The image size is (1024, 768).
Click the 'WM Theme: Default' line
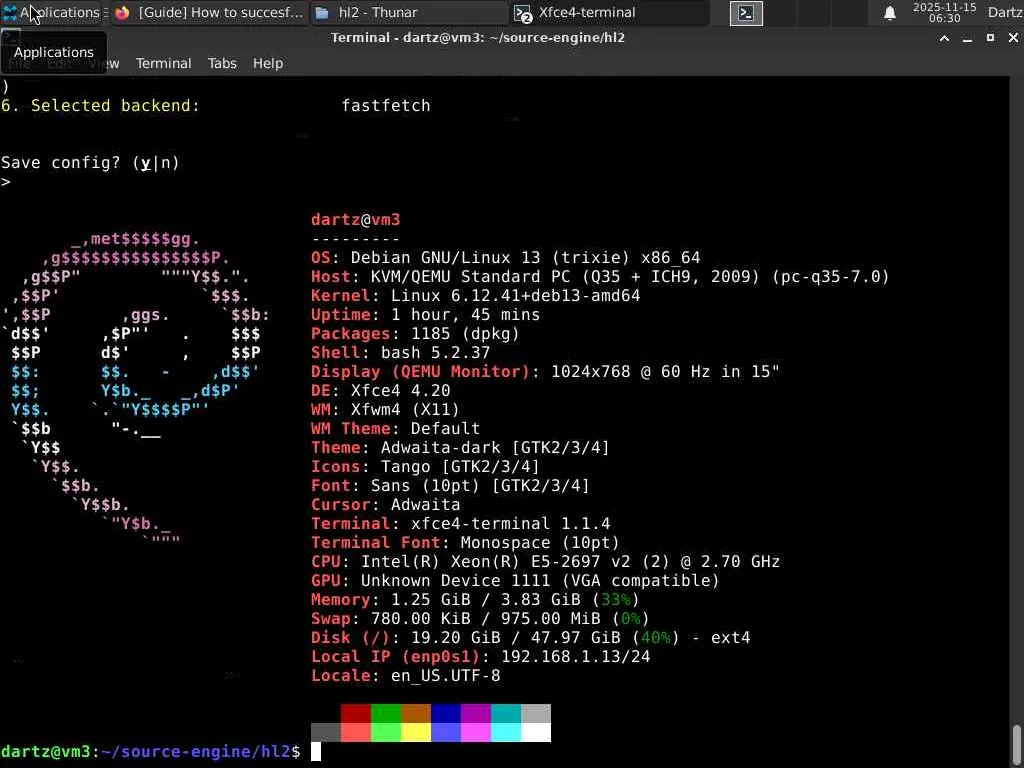[x=395, y=428]
